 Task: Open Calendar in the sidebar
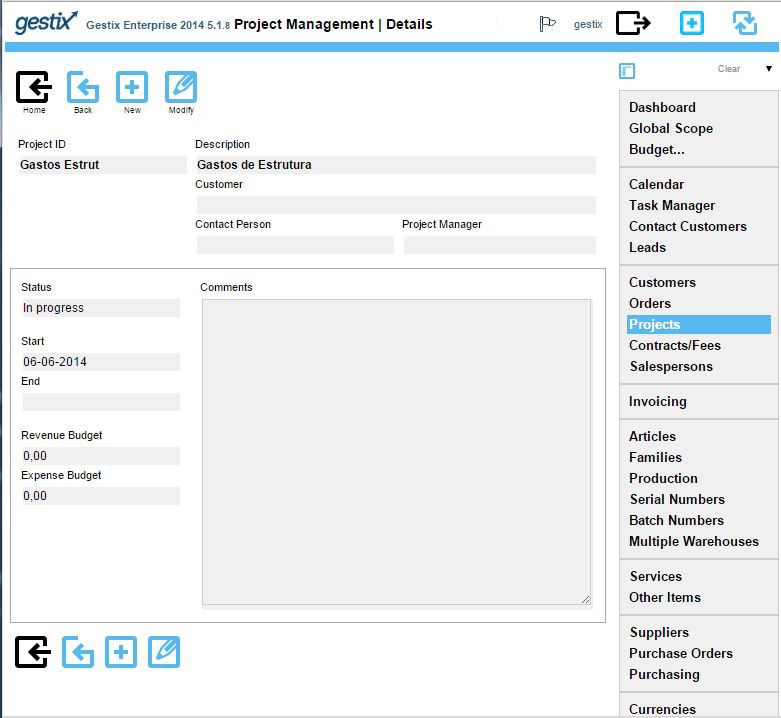point(656,184)
